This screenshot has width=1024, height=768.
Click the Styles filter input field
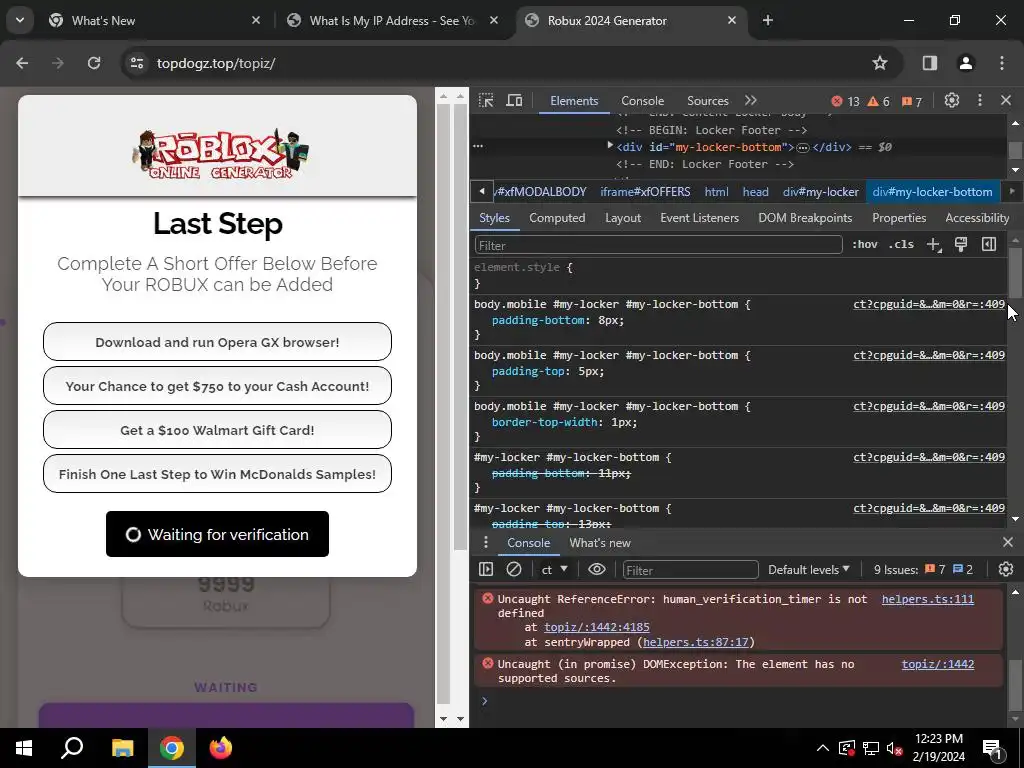(658, 245)
